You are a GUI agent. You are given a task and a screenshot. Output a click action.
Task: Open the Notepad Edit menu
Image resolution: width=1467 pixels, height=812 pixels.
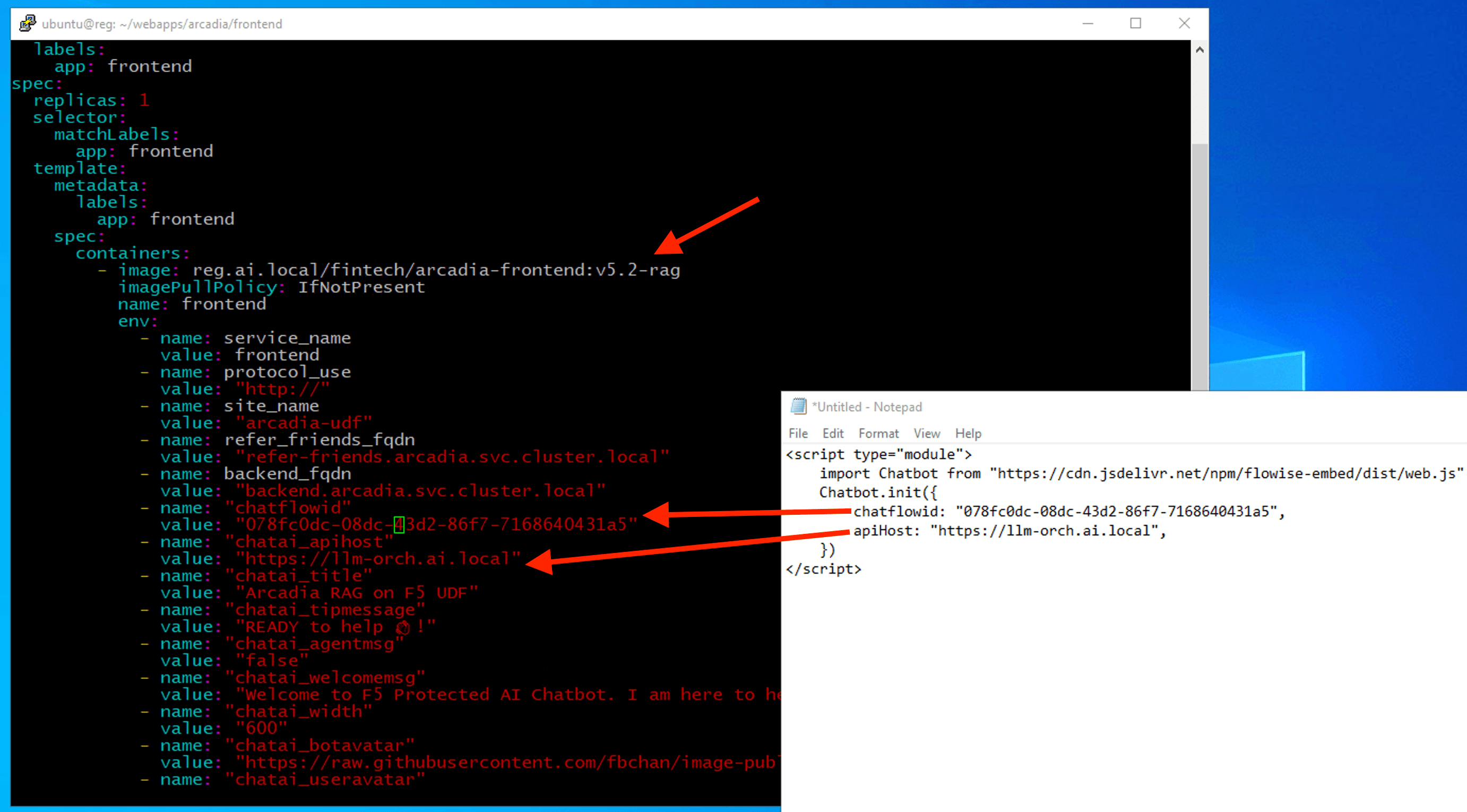tap(833, 434)
